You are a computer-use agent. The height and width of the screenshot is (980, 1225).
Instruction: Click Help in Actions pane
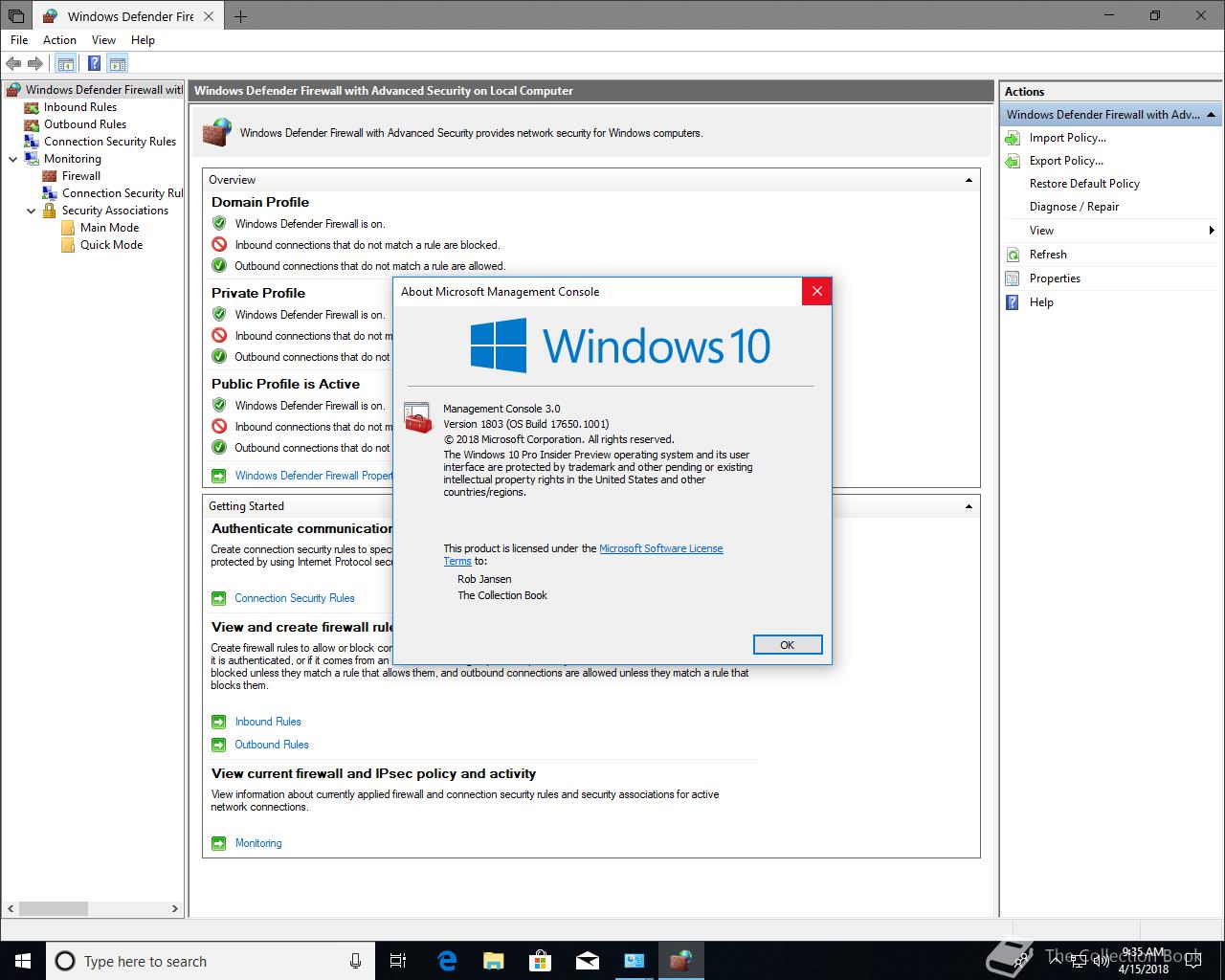[1041, 302]
